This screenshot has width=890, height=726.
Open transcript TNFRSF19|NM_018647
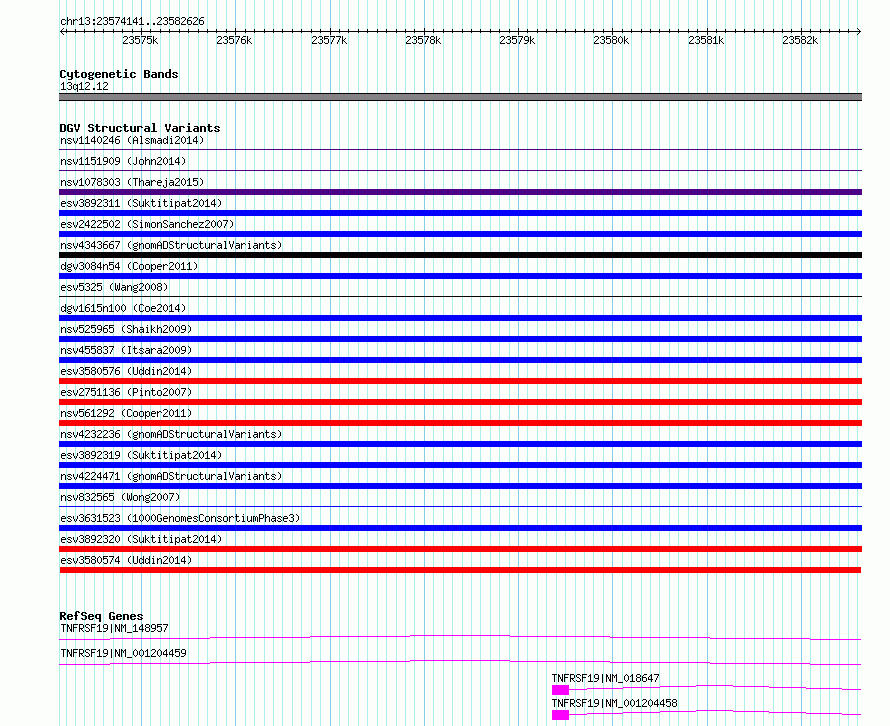[x=606, y=678]
